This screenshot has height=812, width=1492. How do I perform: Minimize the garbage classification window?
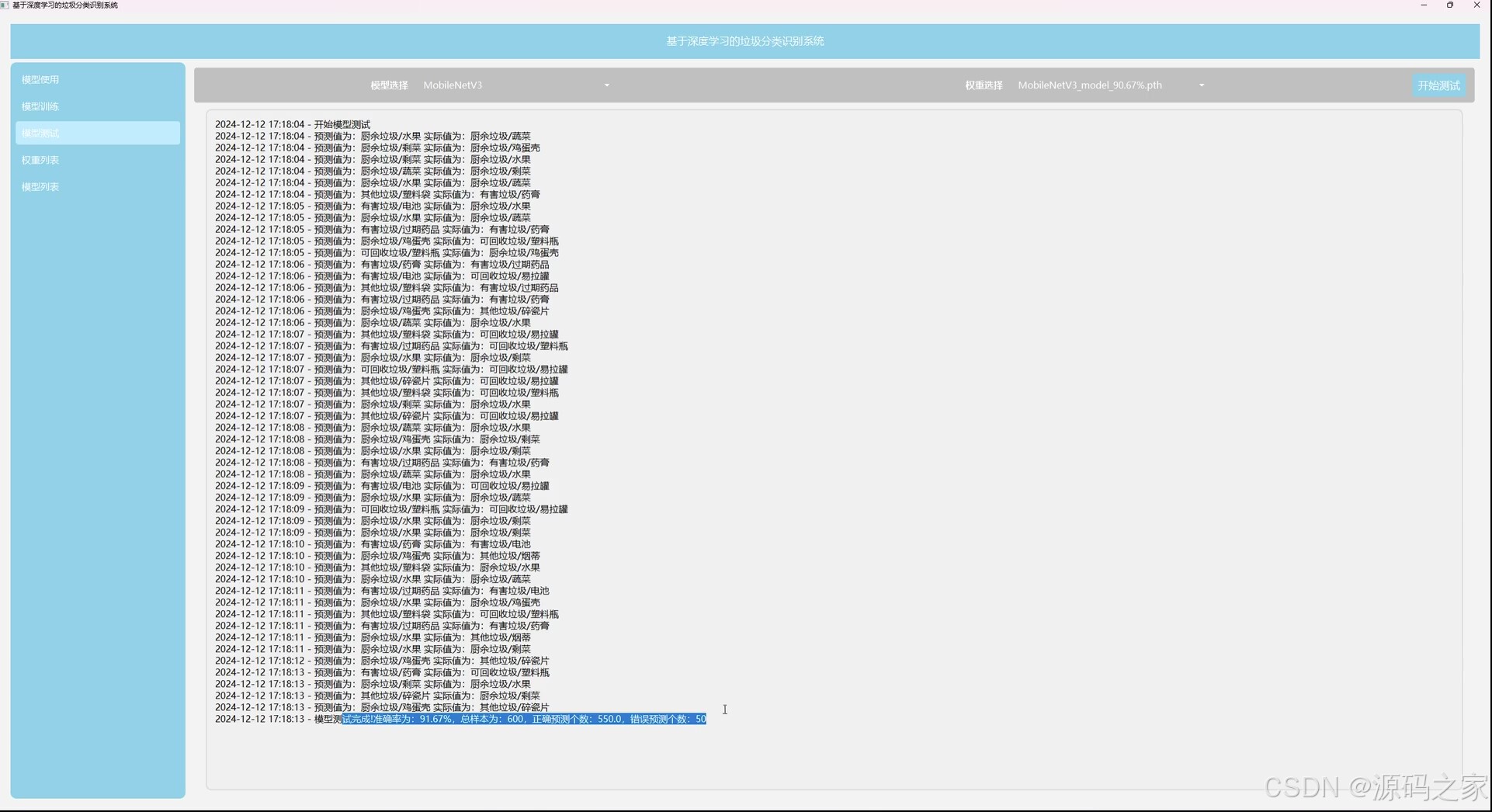1424,5
